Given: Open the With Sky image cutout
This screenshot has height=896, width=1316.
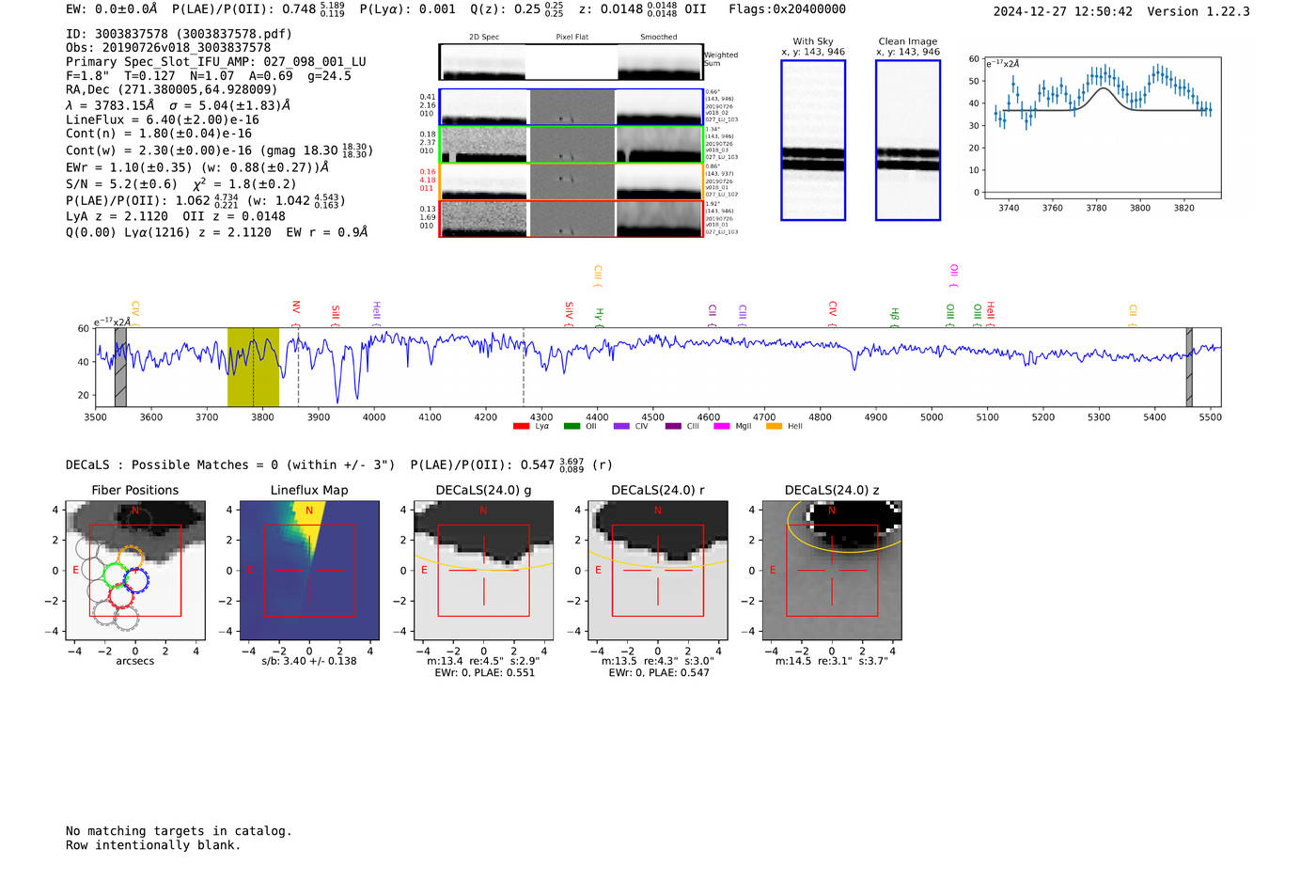Looking at the screenshot, I should pyautogui.click(x=813, y=140).
